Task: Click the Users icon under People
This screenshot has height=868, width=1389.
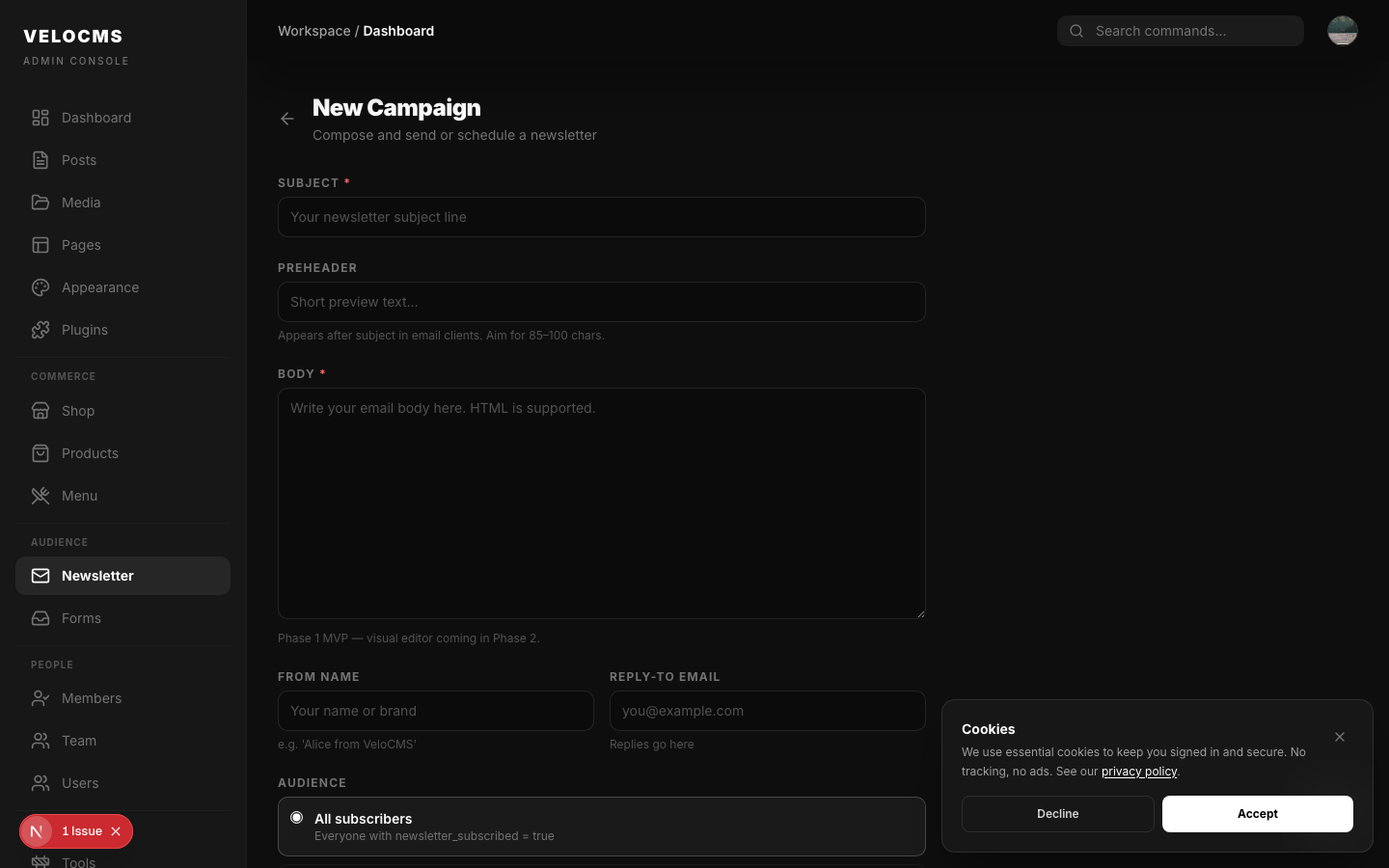Action: 40,783
